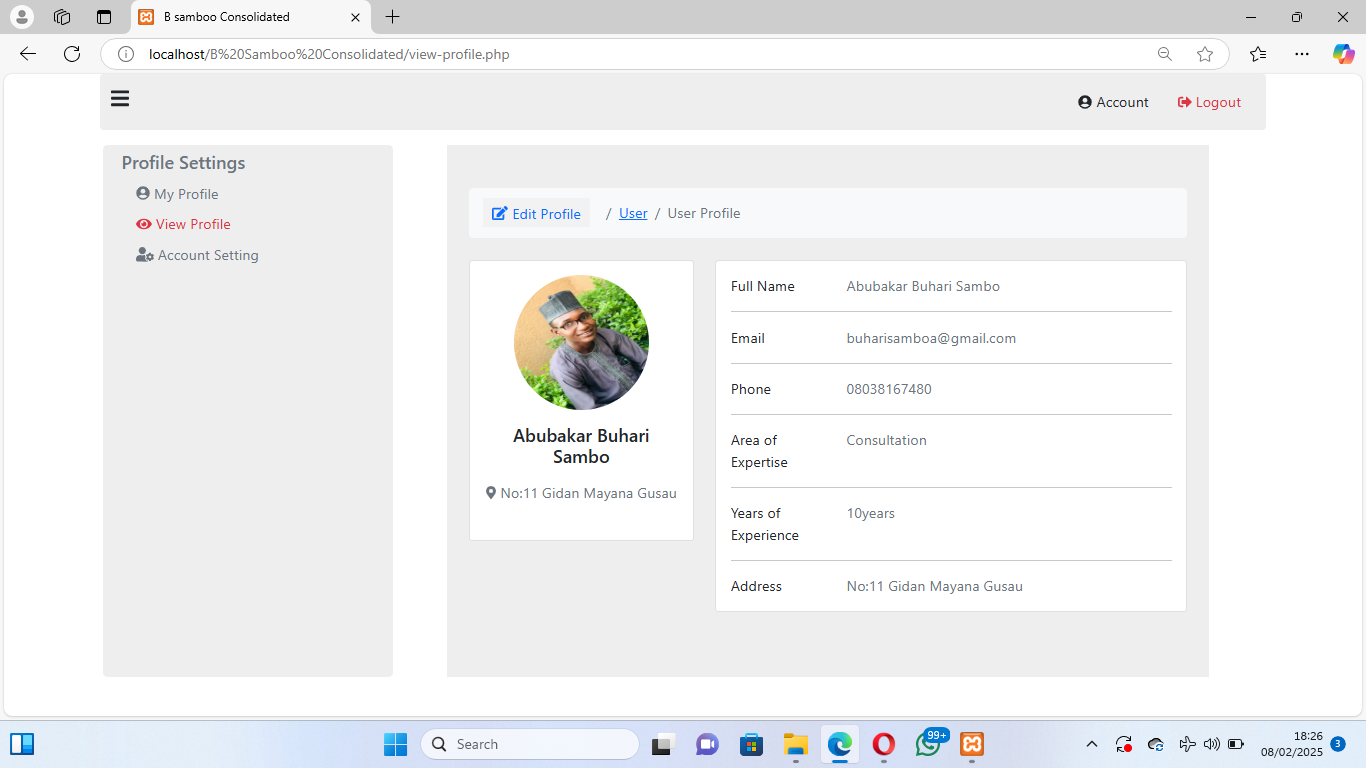
Task: Open the User breadcrumb link
Action: pos(633,213)
